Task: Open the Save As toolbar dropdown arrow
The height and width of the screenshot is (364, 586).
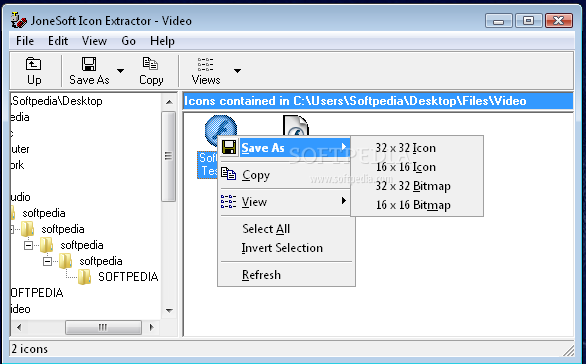Action: (x=120, y=71)
